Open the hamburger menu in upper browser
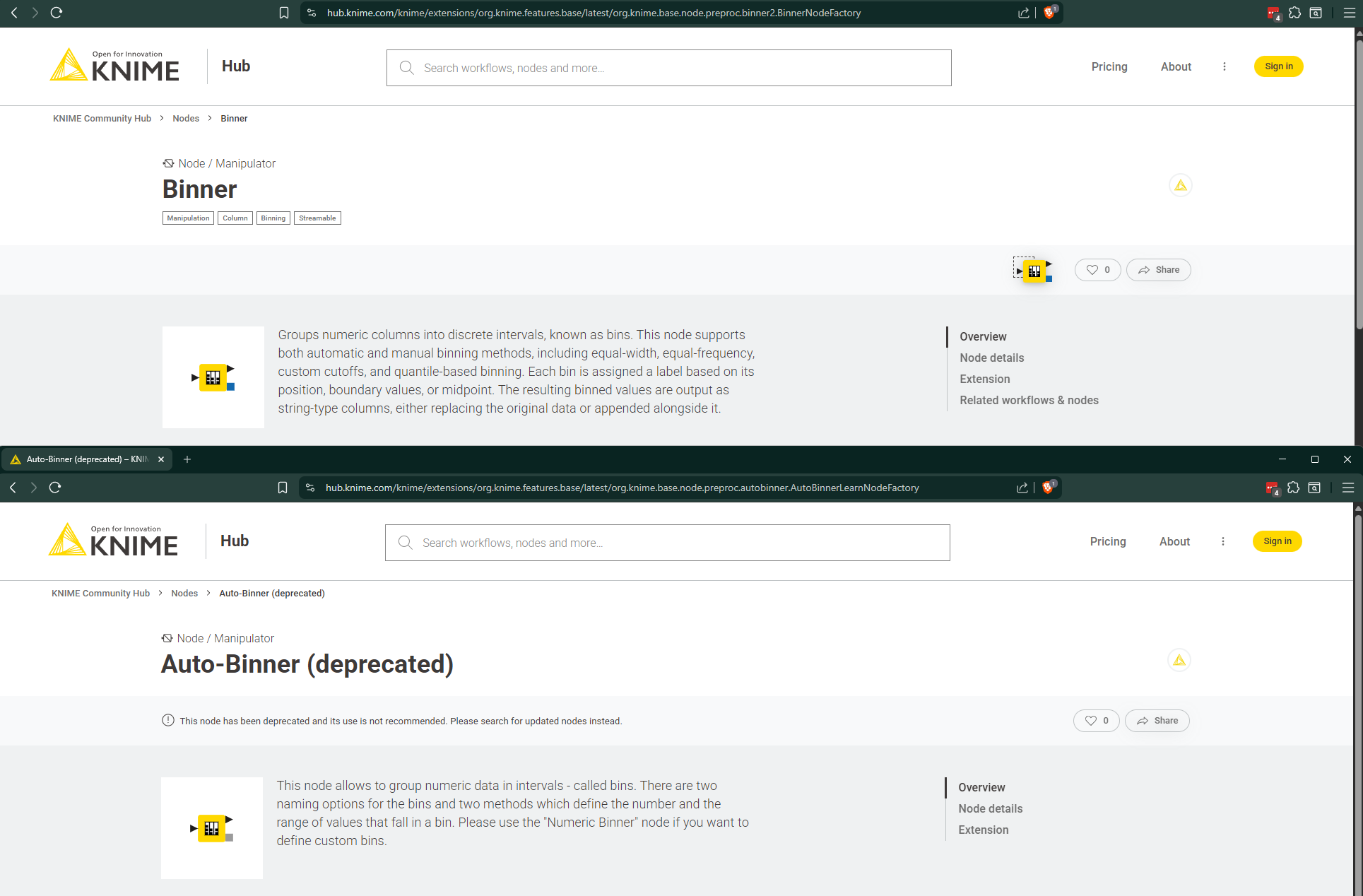Viewport: 1363px width, 896px height. pos(1349,13)
